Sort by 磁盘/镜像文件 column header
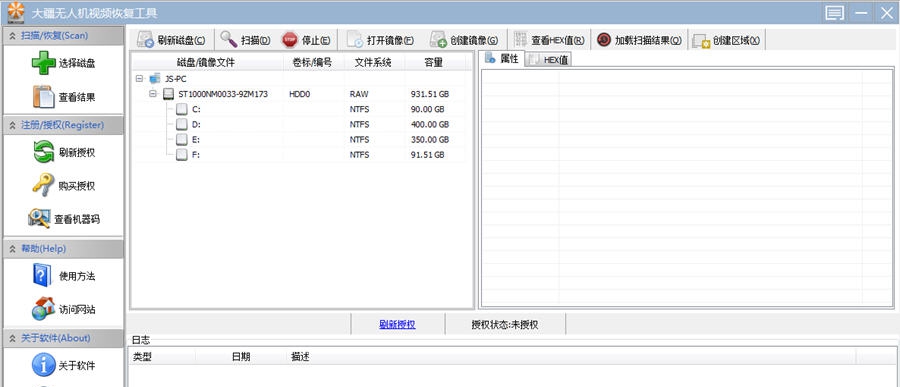This screenshot has height=387, width=900. pyautogui.click(x=207, y=63)
